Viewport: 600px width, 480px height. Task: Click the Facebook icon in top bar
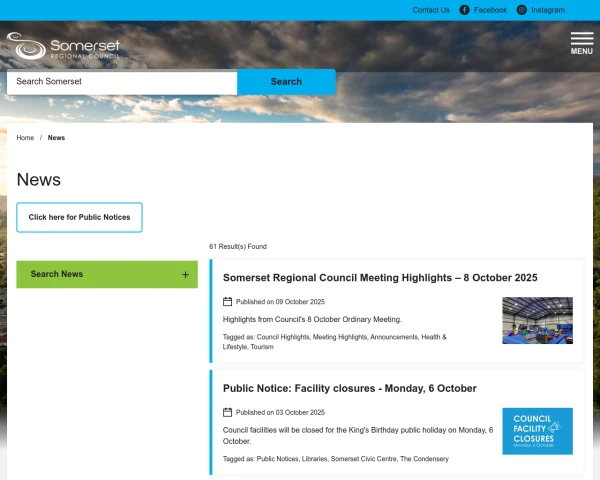[464, 10]
